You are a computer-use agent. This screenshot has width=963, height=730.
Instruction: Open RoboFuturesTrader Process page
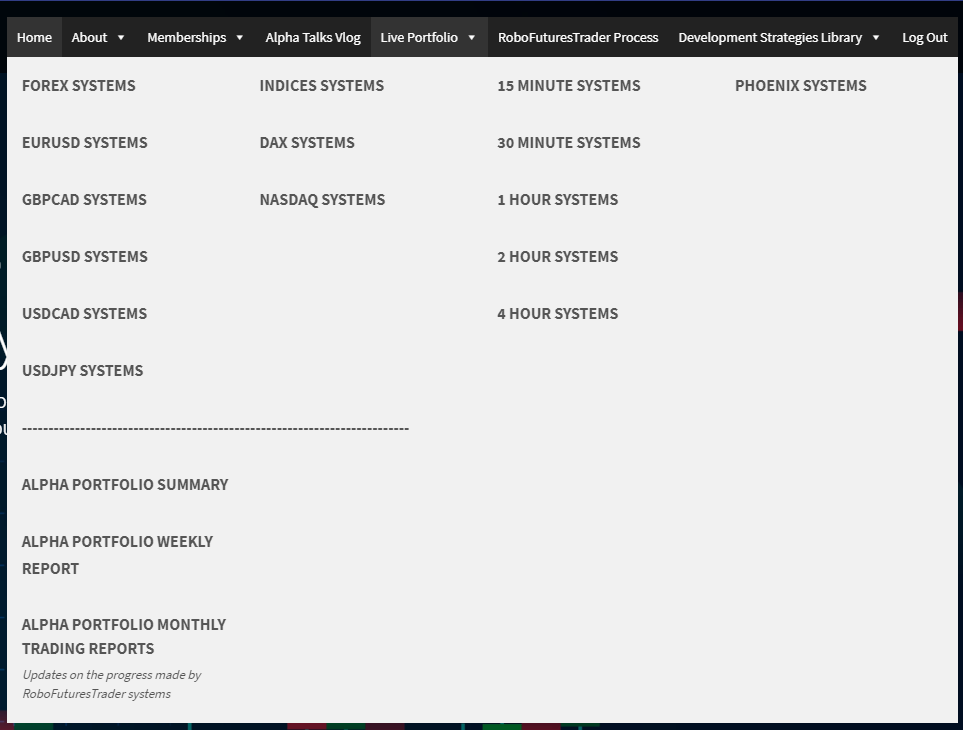[578, 37]
